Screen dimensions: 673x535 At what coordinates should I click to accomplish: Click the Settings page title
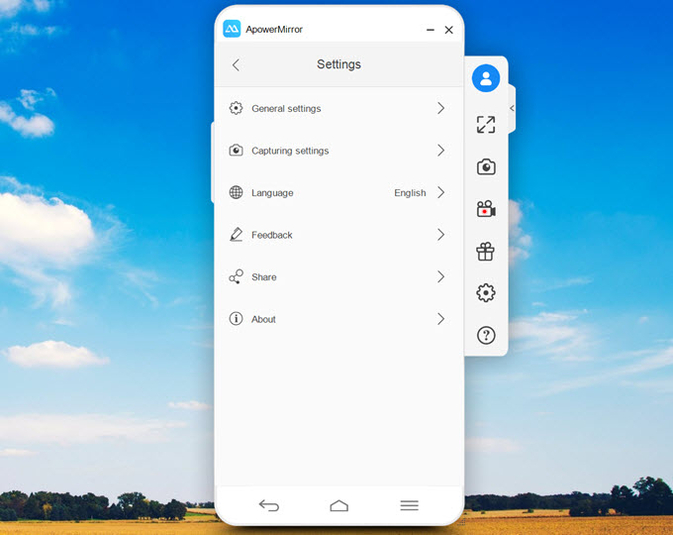339,64
